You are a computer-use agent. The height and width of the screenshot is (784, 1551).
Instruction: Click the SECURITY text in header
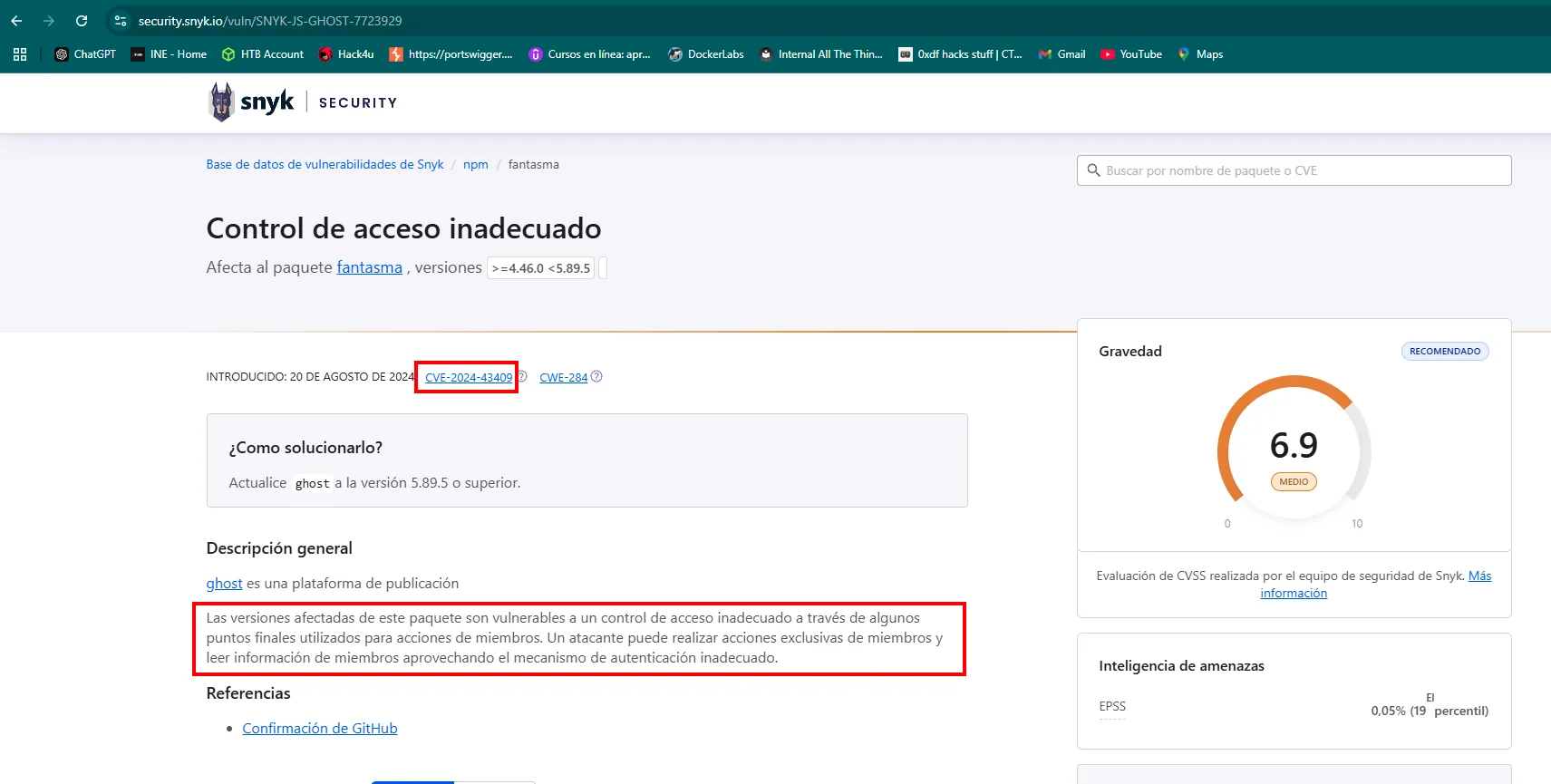point(358,102)
